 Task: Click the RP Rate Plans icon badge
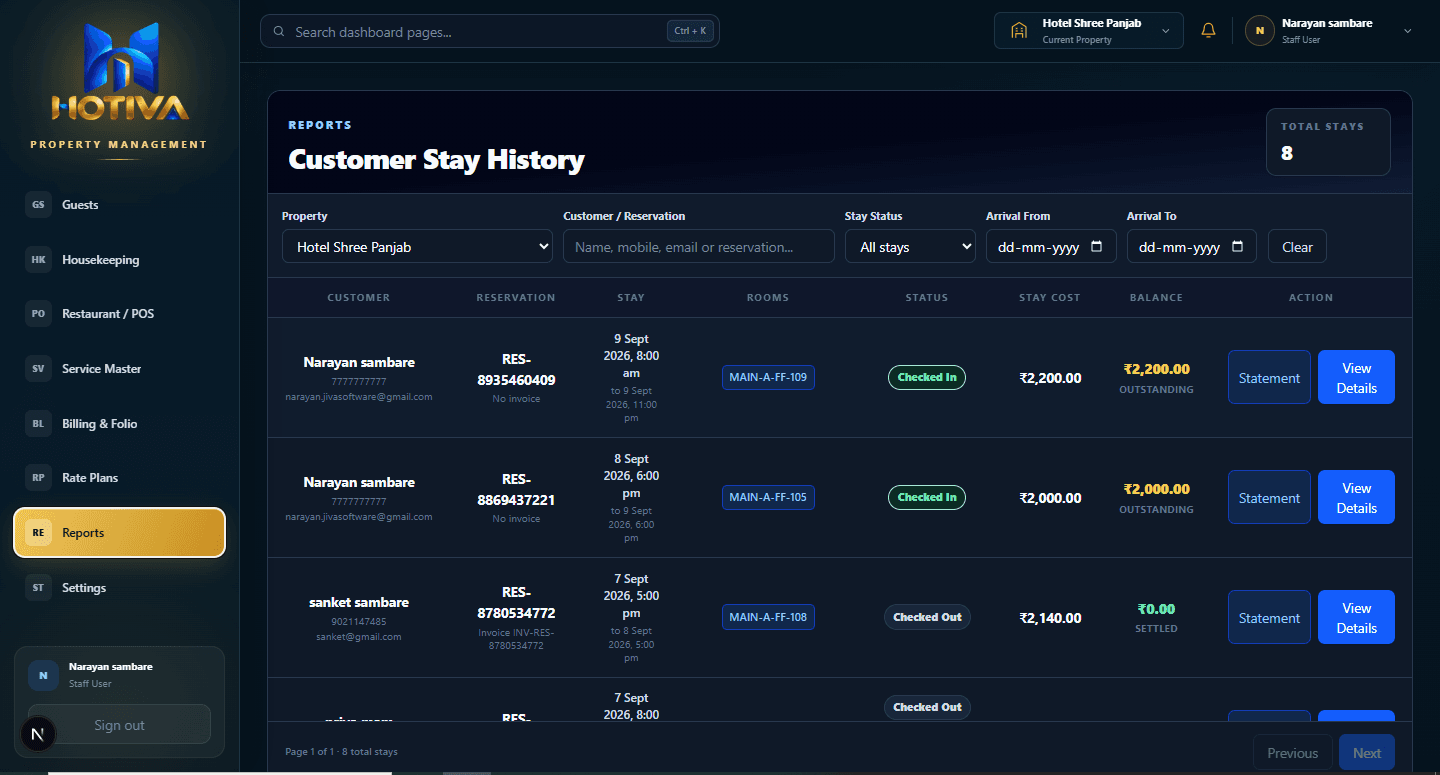click(38, 478)
